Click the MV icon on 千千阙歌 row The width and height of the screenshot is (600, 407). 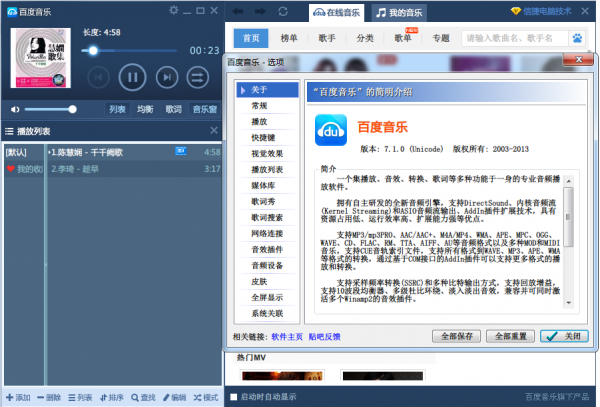pyautogui.click(x=181, y=151)
